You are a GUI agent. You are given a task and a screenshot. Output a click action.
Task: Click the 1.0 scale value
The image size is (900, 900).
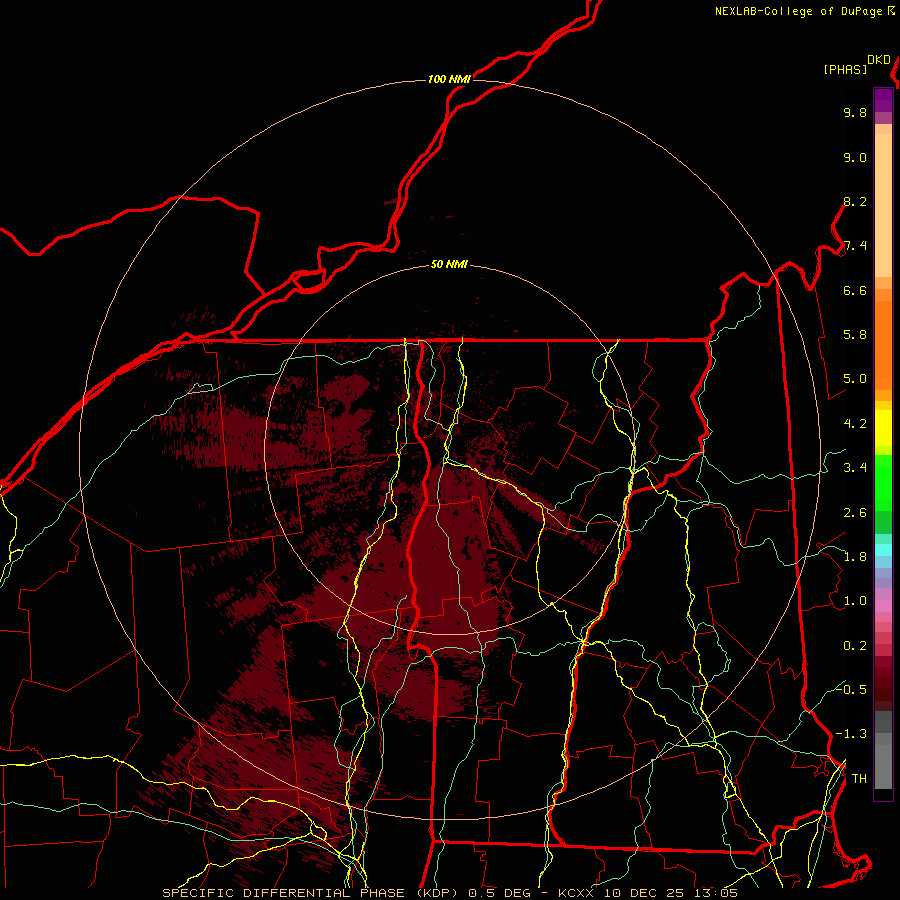[855, 602]
